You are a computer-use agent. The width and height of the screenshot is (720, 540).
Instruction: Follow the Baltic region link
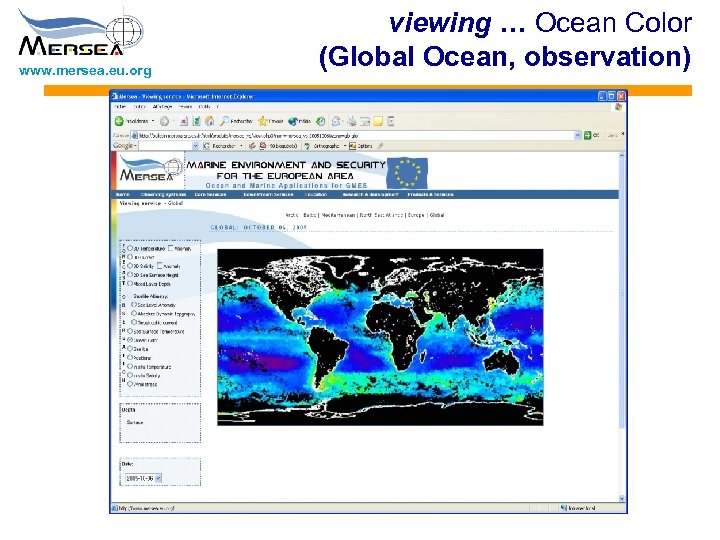(x=309, y=215)
